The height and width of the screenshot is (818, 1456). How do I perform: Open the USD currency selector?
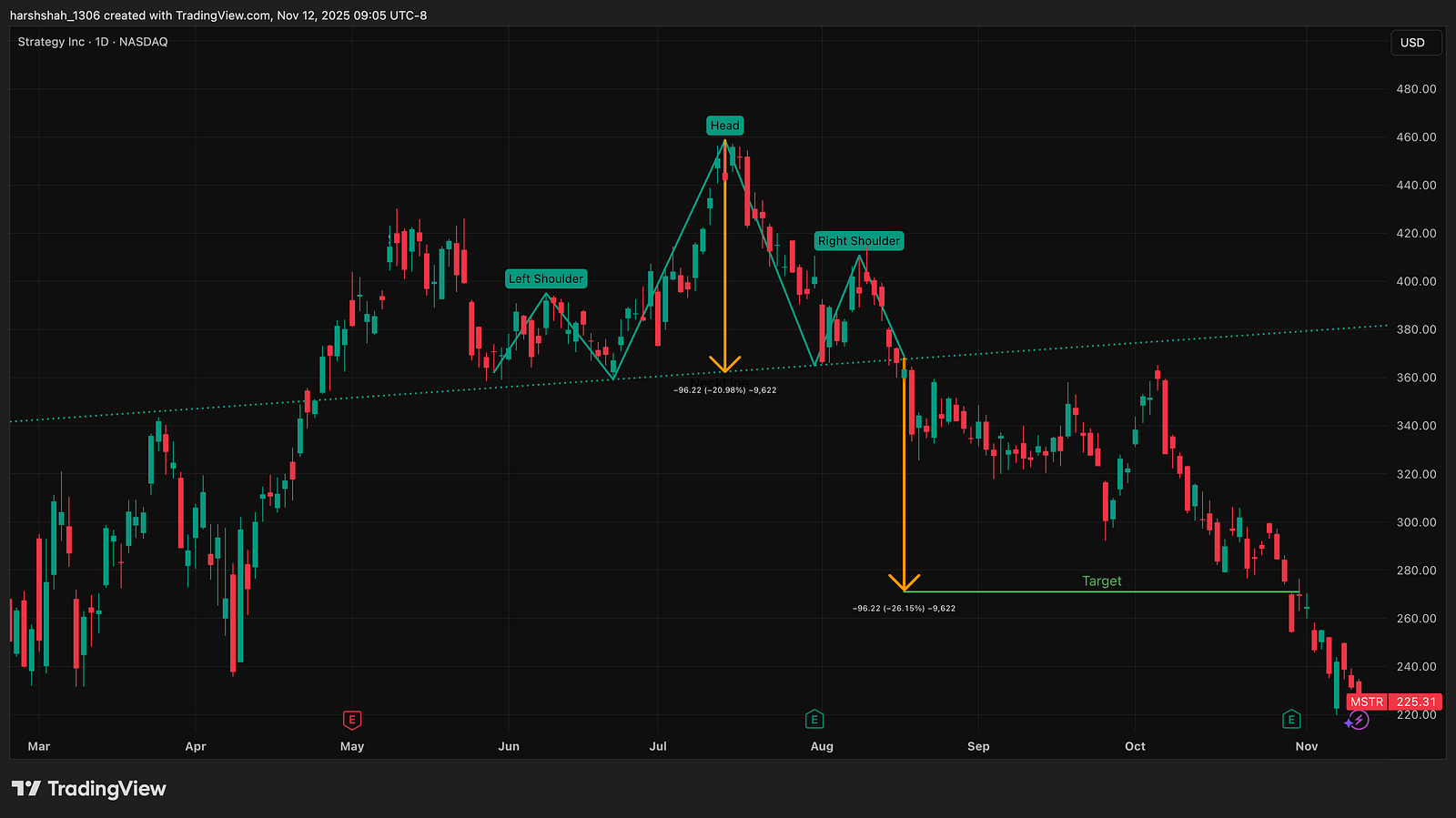(1416, 43)
